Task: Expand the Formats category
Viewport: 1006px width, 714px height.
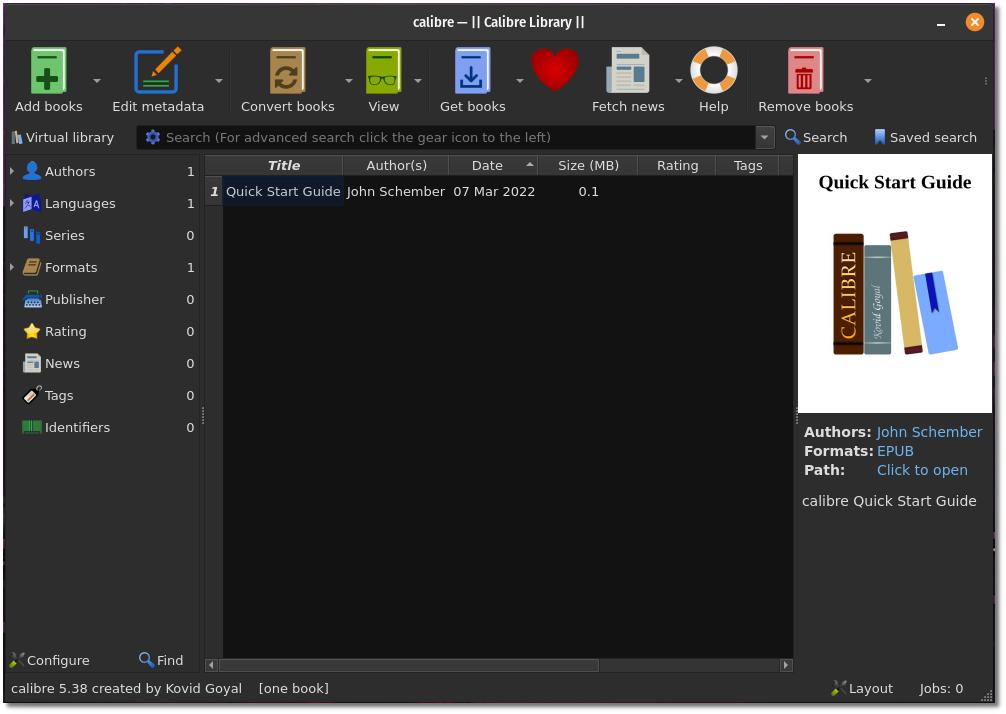Action: click(11, 267)
